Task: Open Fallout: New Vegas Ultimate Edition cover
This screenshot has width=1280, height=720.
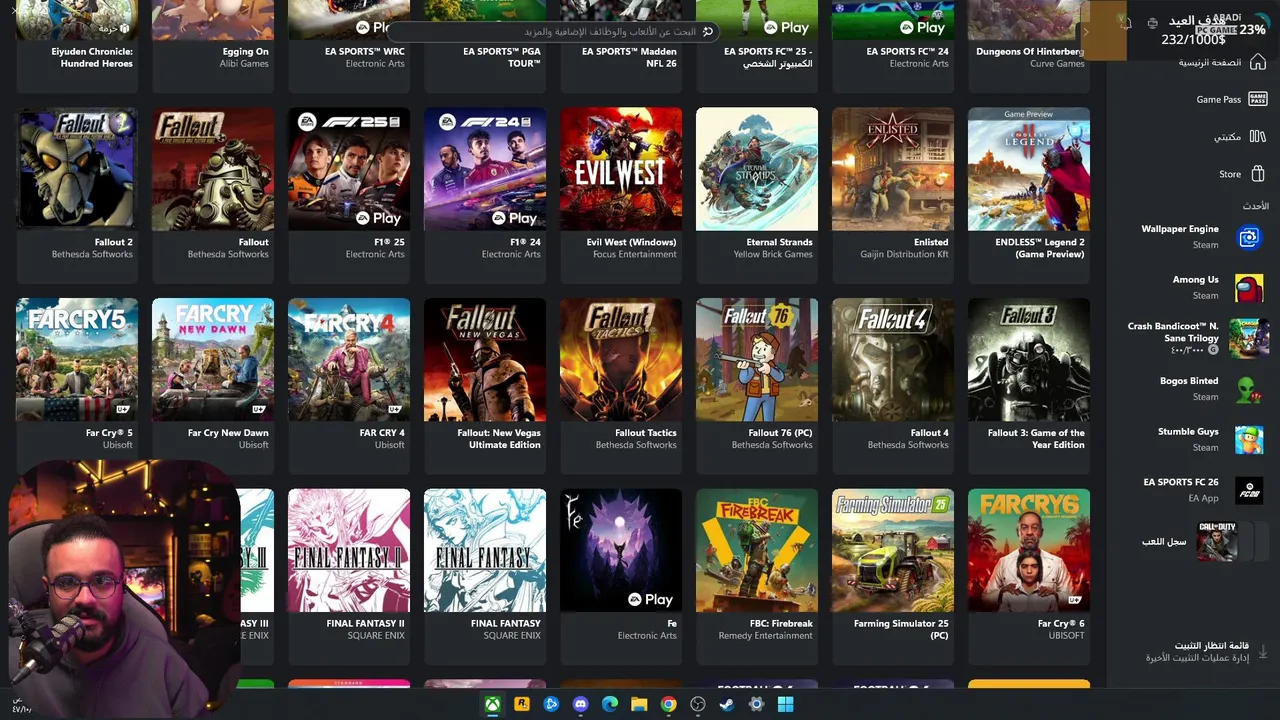Action: point(485,360)
